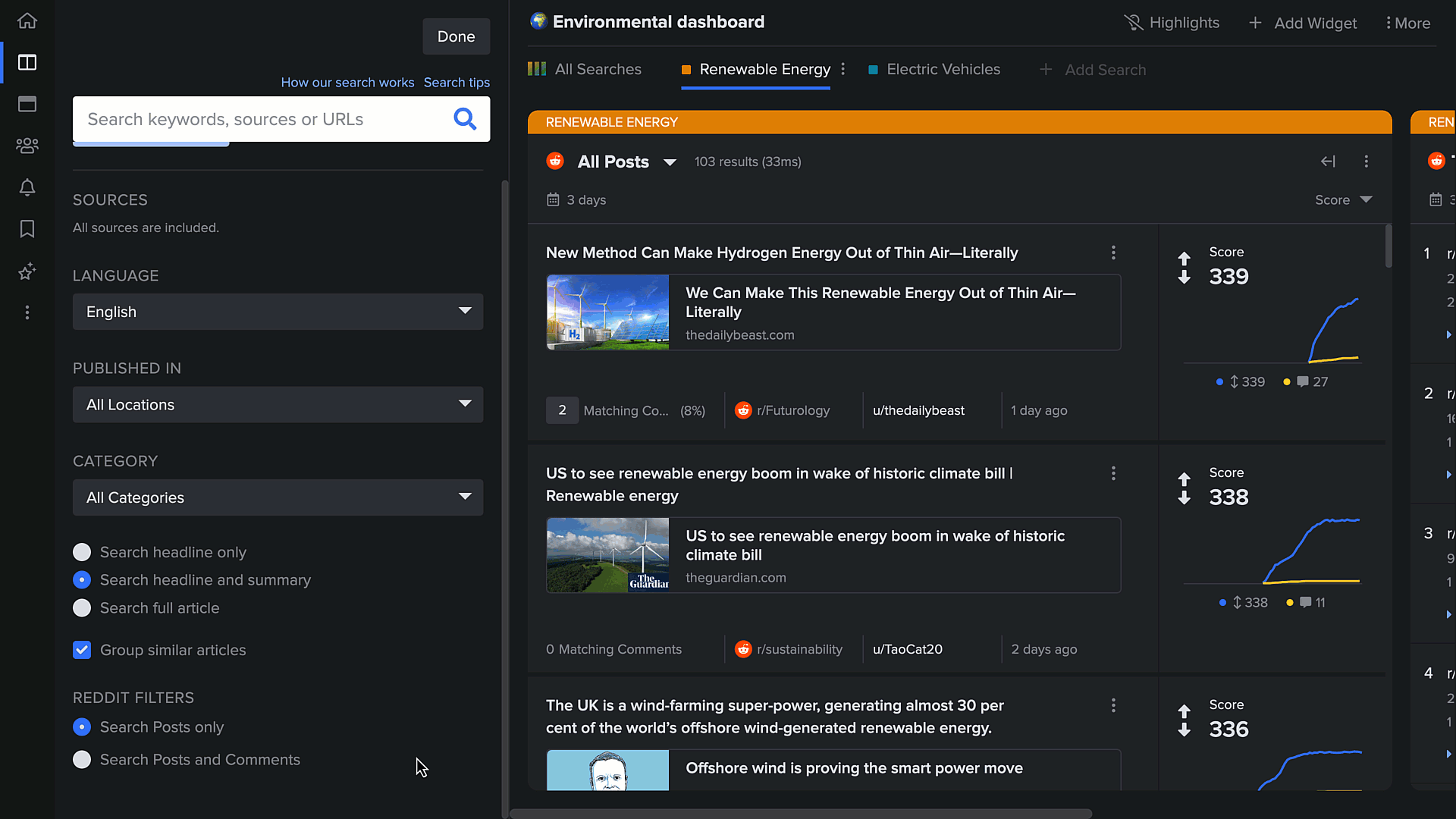Open How our search works link
Screen dimensions: 1456x819
click(x=347, y=82)
